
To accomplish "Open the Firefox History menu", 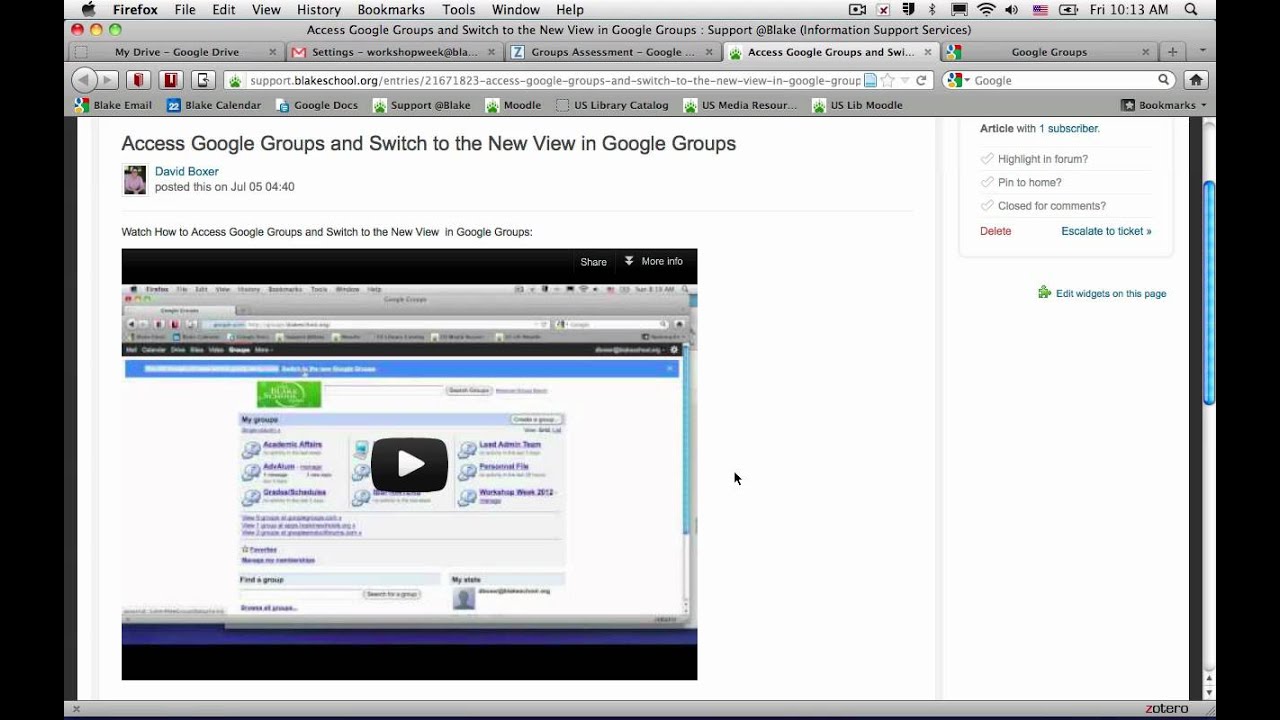I will [318, 10].
